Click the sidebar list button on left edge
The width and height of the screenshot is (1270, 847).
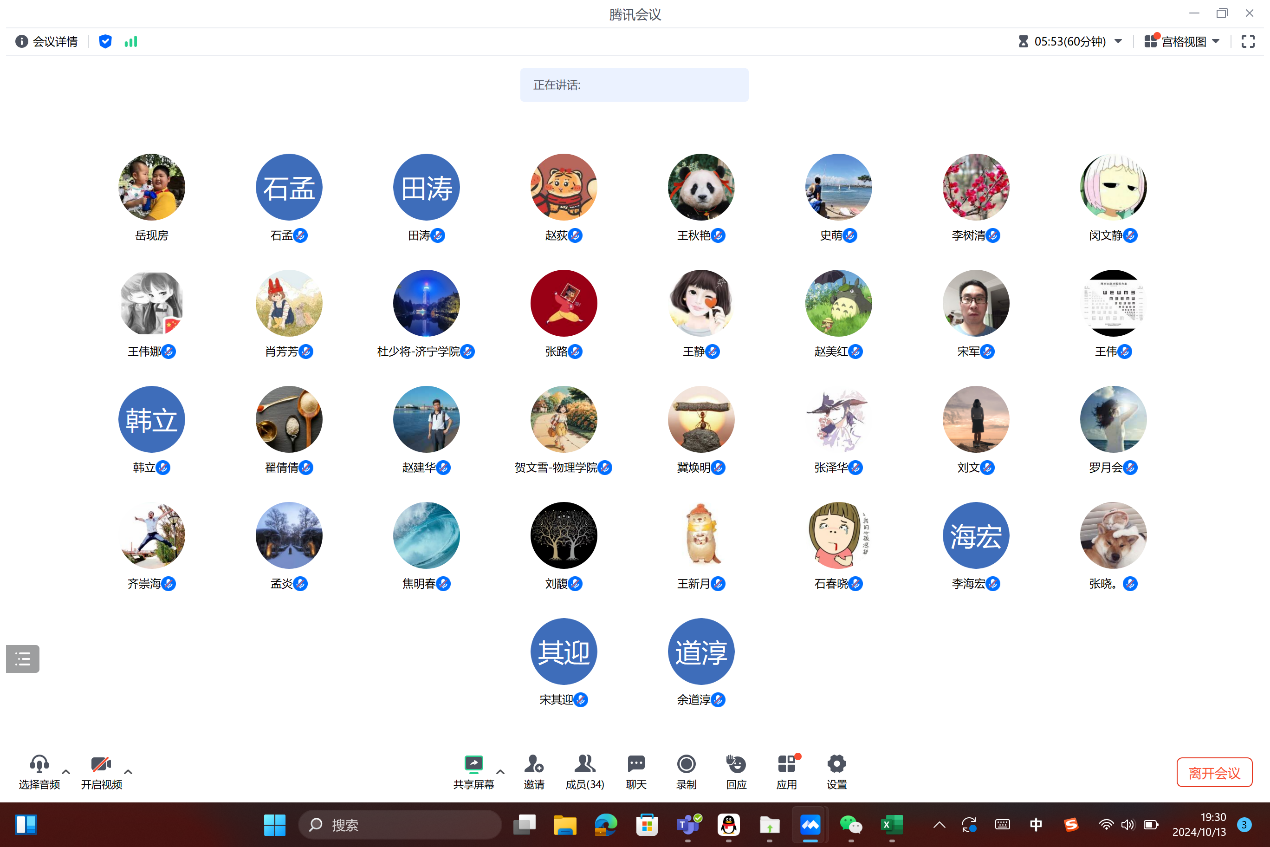click(22, 658)
